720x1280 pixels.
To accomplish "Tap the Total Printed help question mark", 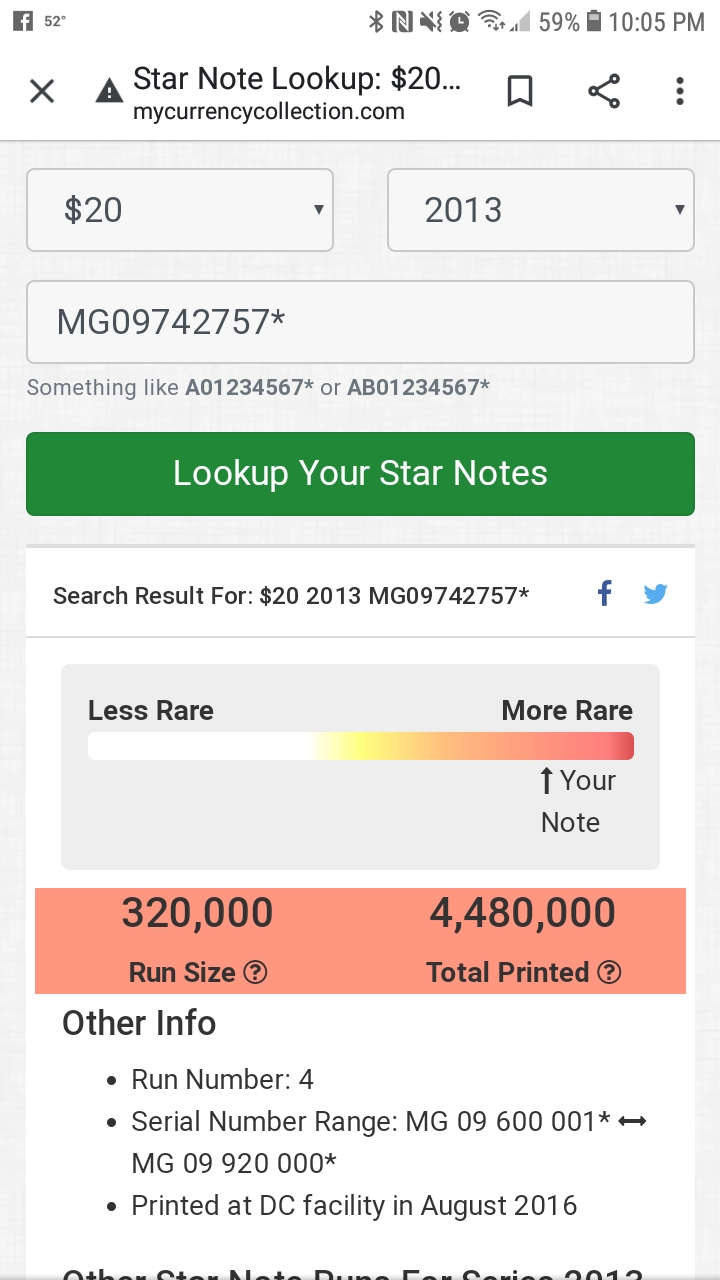I will tap(609, 972).
